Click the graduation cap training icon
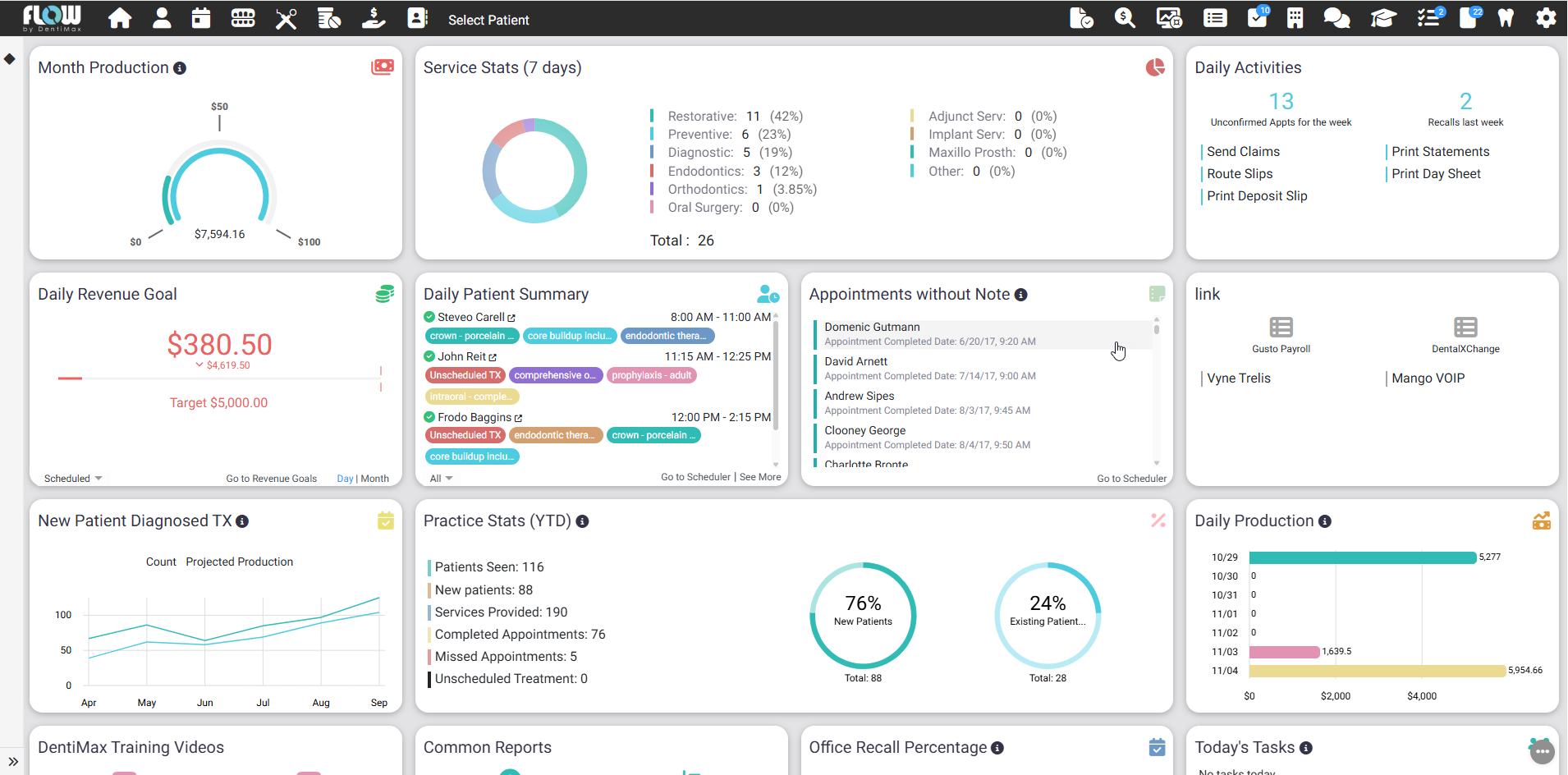This screenshot has height=775, width=1568. click(1382, 18)
